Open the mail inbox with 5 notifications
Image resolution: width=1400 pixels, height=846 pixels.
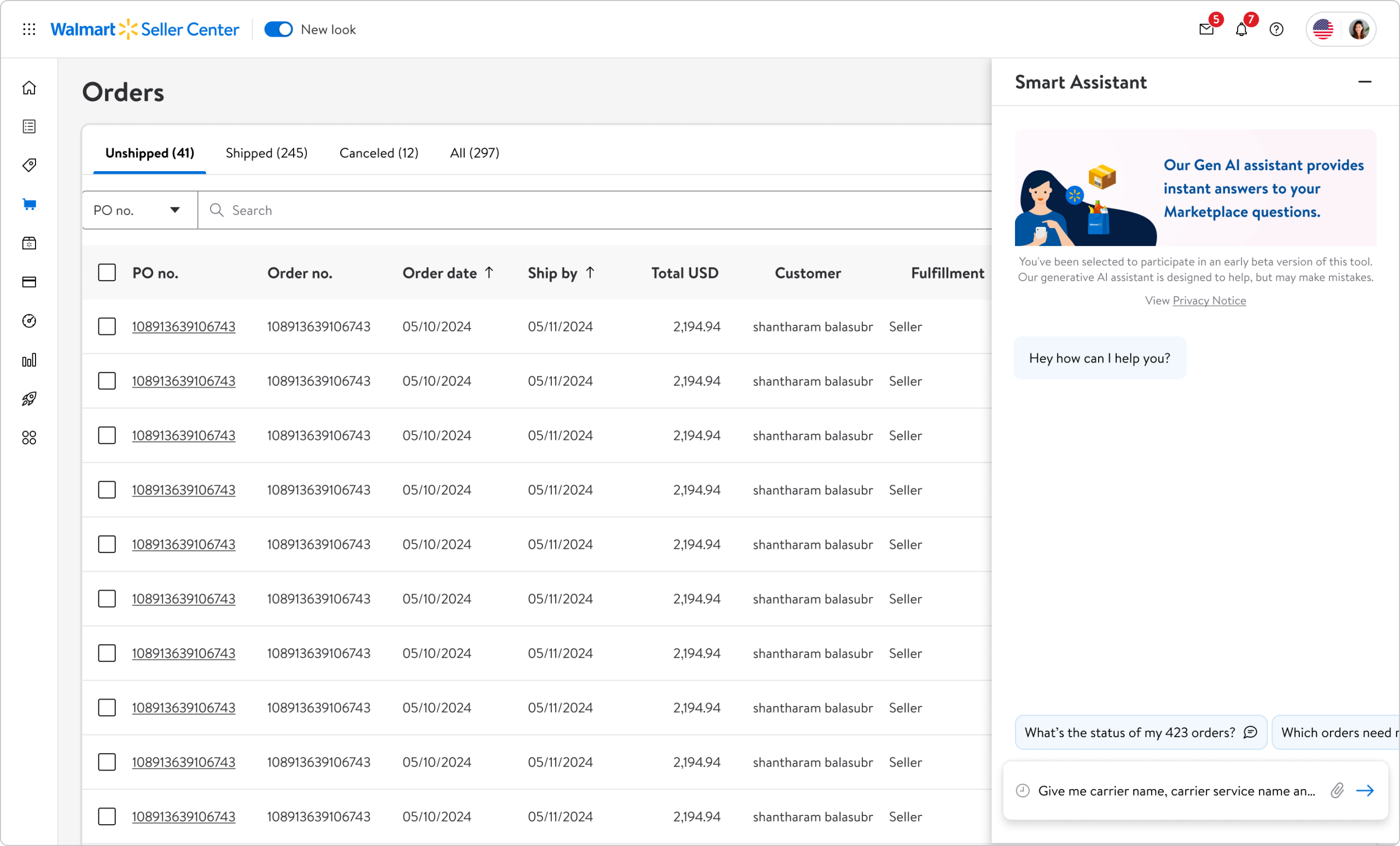pyautogui.click(x=1206, y=30)
